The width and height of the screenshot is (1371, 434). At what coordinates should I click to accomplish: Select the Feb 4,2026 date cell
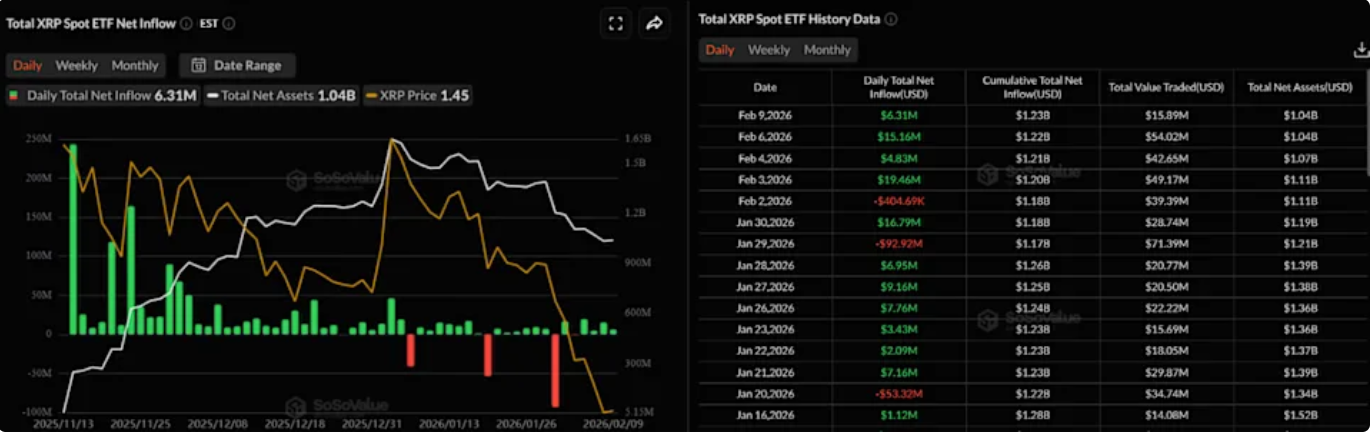[x=765, y=158]
